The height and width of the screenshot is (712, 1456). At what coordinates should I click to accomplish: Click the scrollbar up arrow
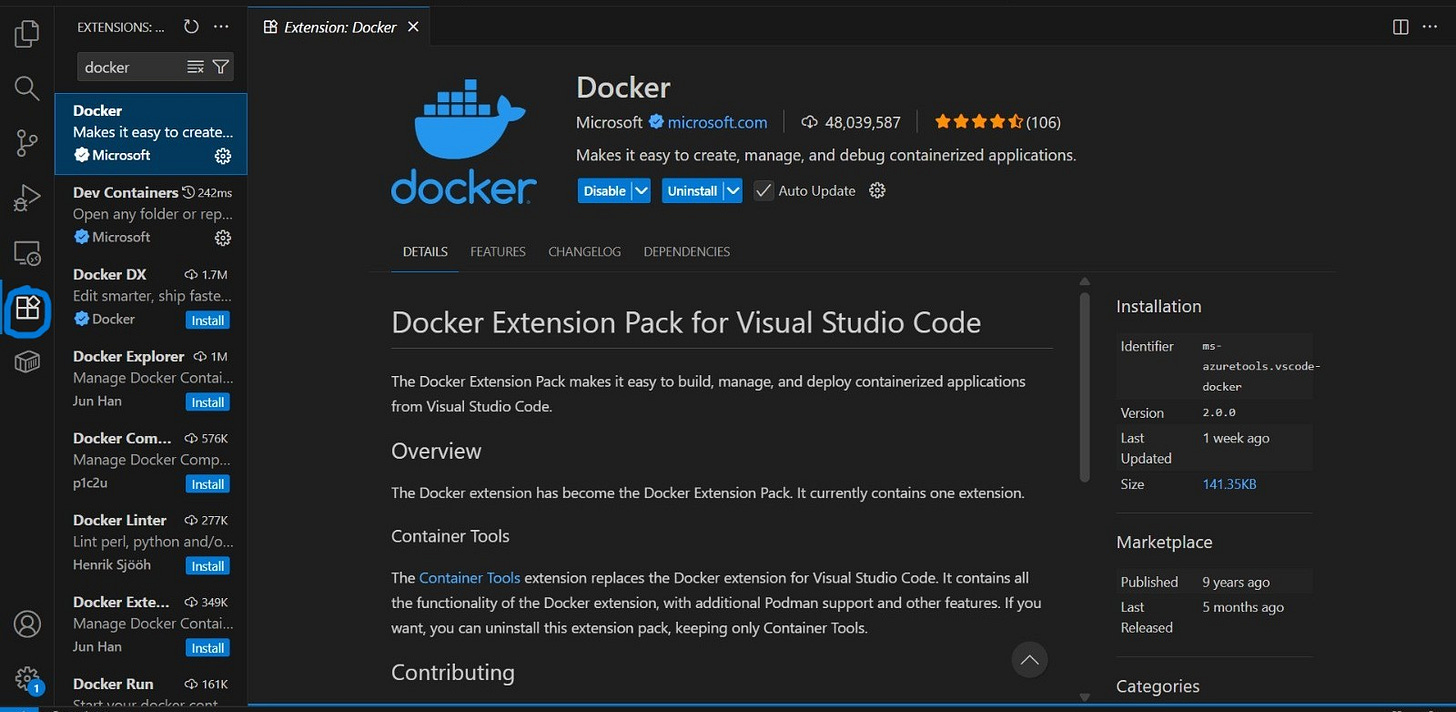click(x=1085, y=282)
